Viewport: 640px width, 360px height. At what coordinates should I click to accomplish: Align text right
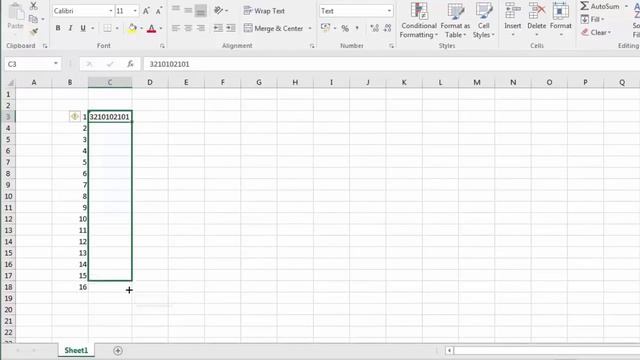pyautogui.click(x=200, y=28)
